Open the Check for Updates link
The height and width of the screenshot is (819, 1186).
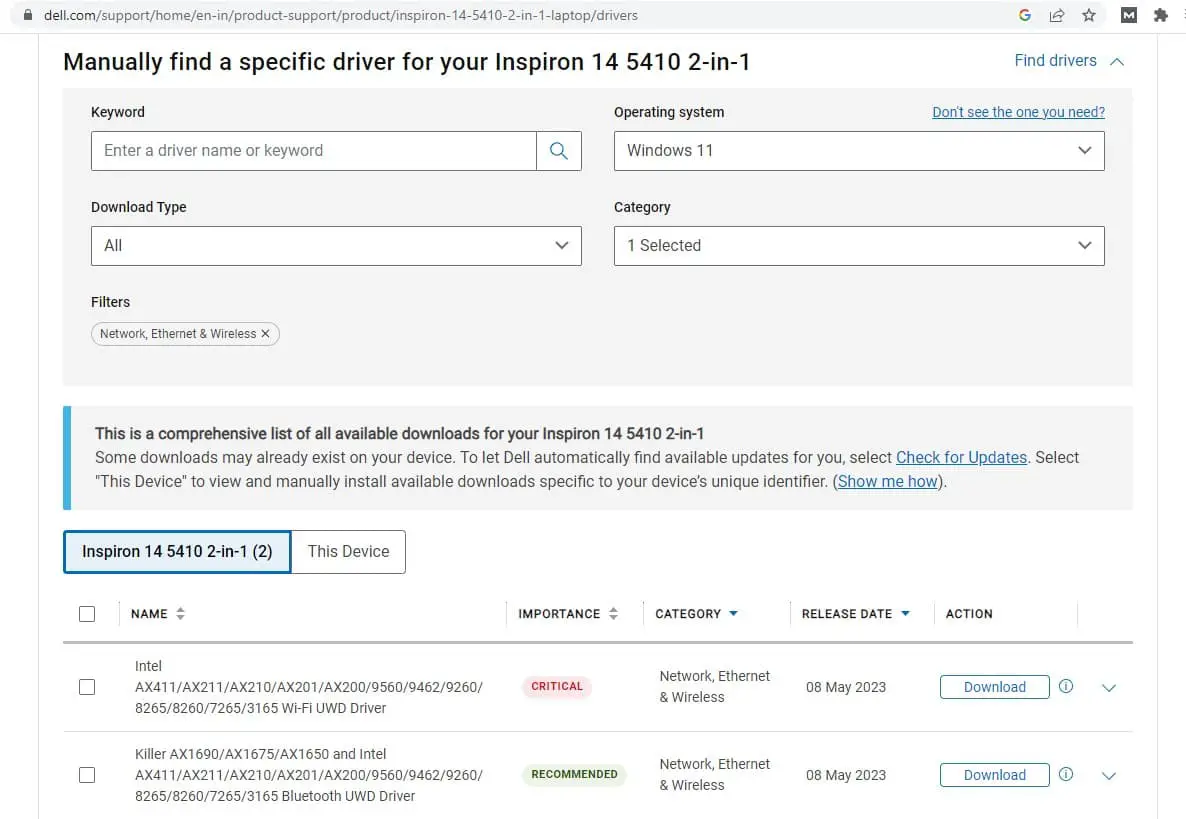961,457
